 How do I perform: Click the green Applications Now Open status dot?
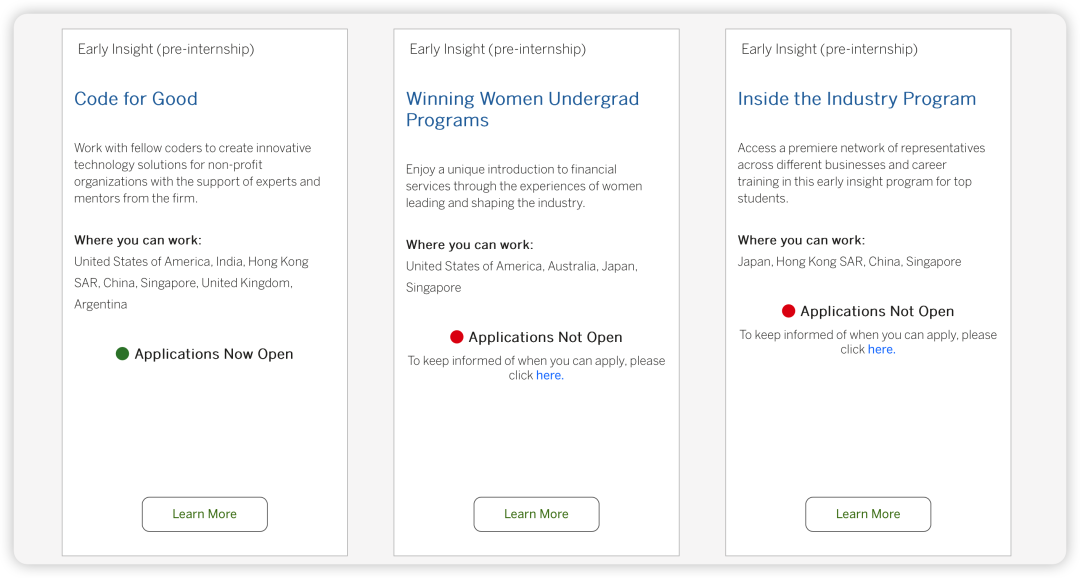point(122,353)
